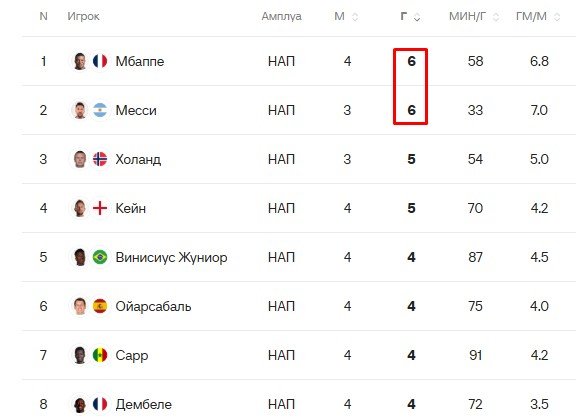Sort table by Г goals column arrows

tap(417, 17)
